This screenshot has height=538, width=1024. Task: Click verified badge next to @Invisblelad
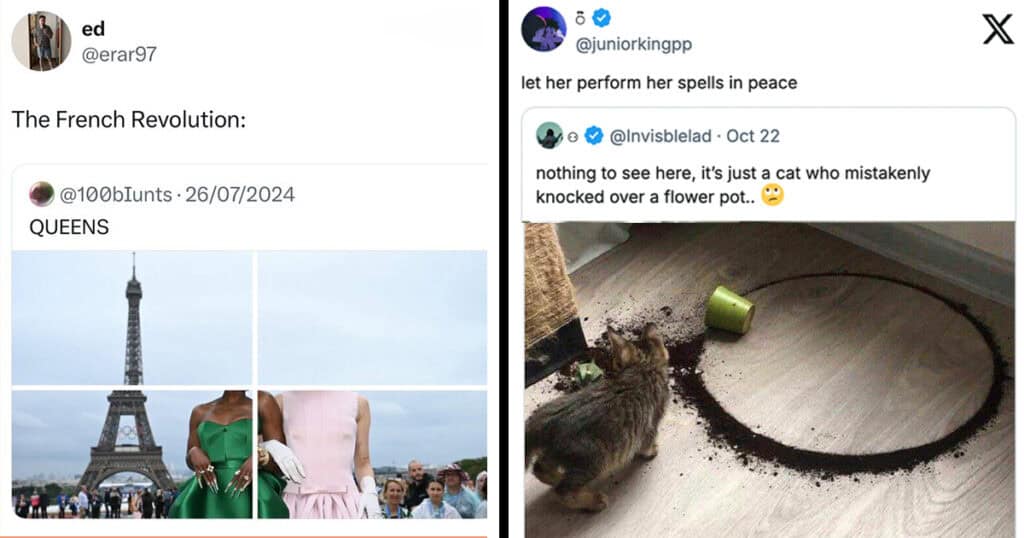point(594,135)
